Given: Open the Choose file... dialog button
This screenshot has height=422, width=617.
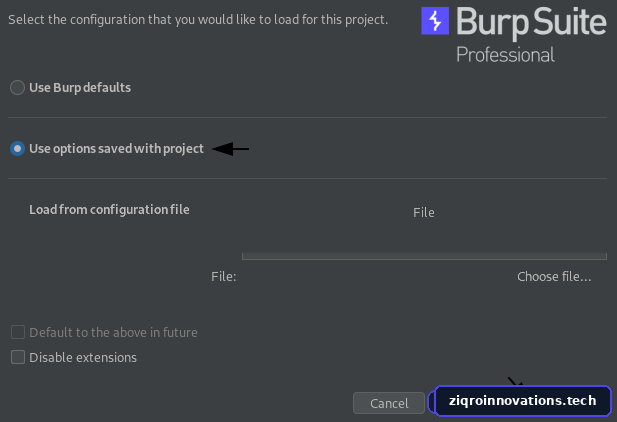Looking at the screenshot, I should pos(554,276).
